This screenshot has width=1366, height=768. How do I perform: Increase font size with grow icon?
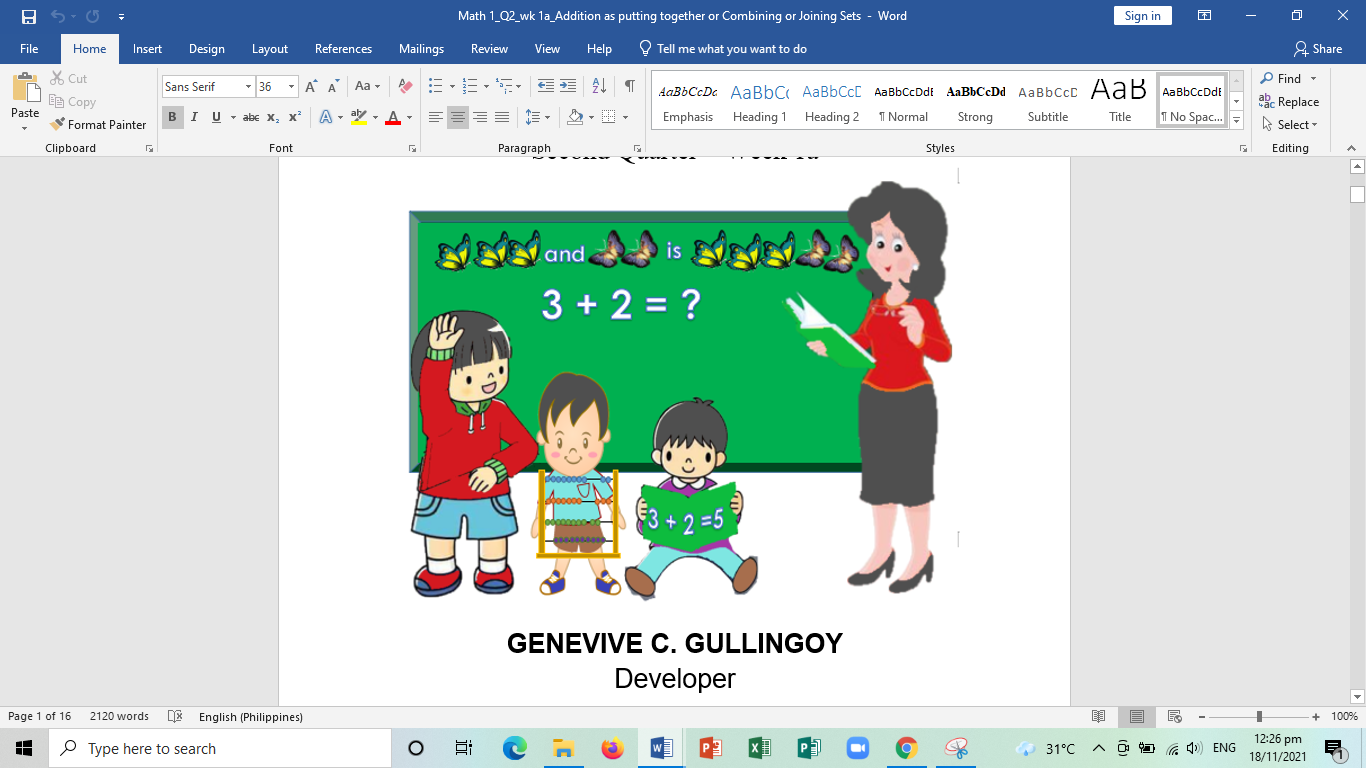pyautogui.click(x=311, y=87)
